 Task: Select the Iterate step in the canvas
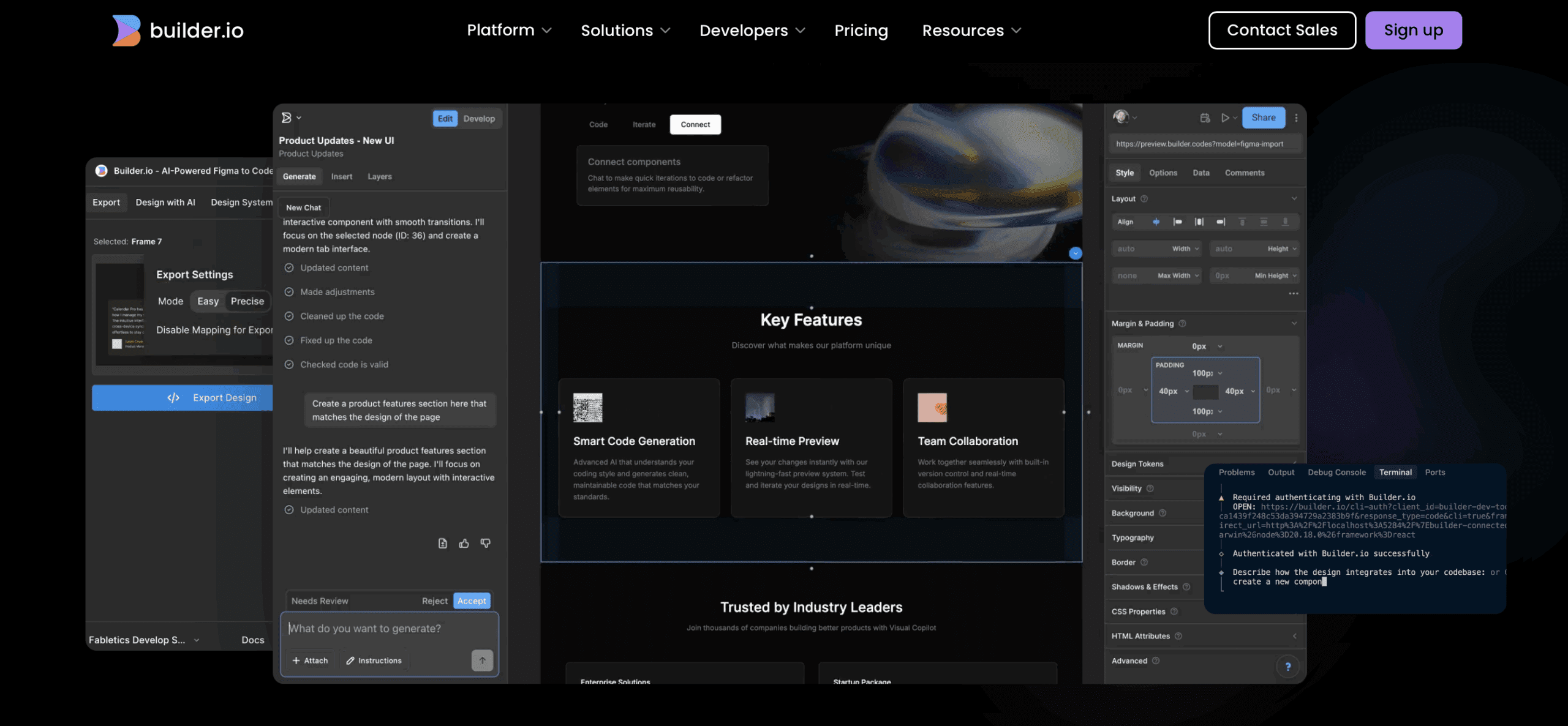[x=644, y=124]
